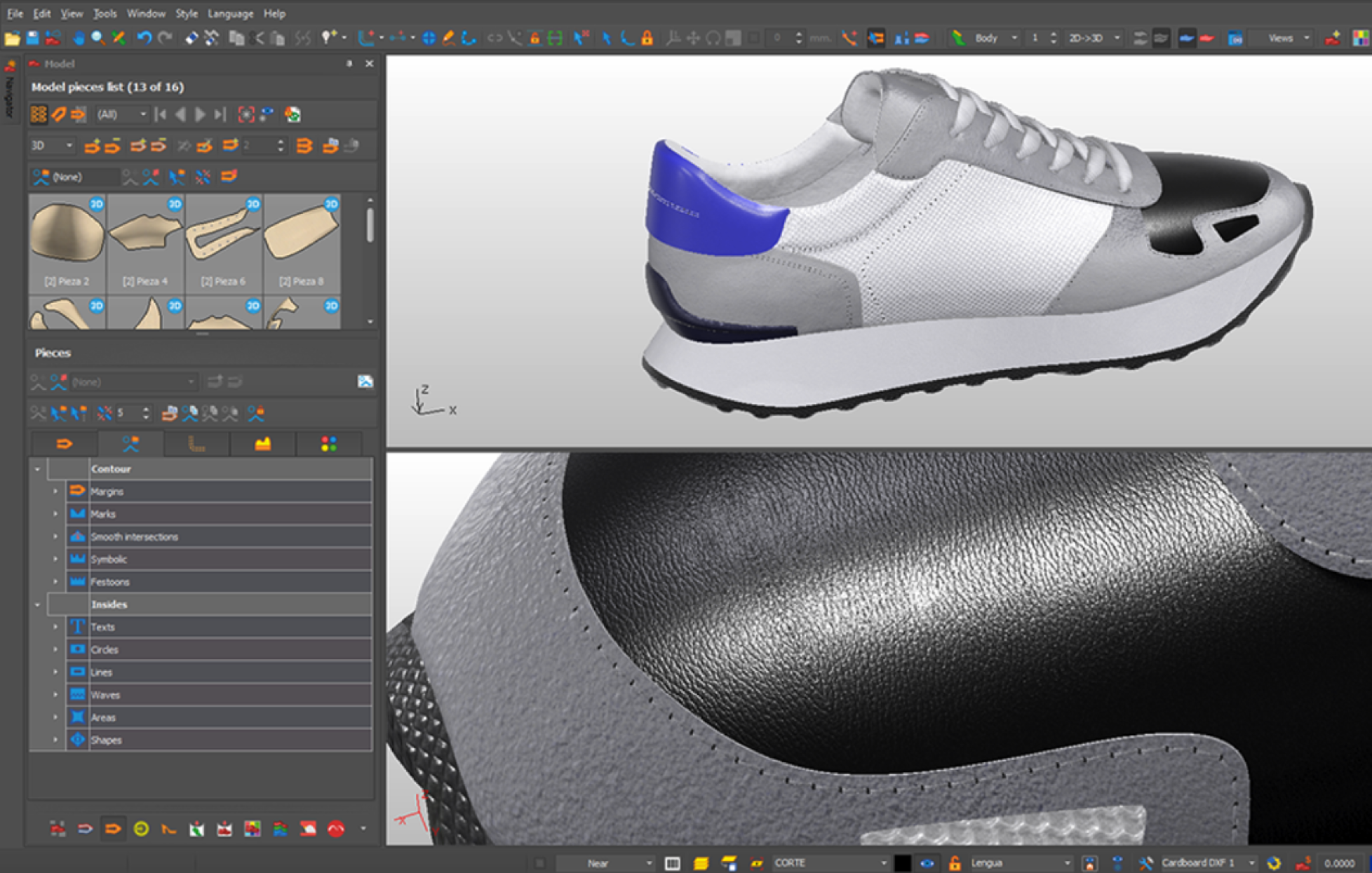The height and width of the screenshot is (873, 1372).
Task: Click the yellow layers stack icon in status bar
Action: pos(701,863)
